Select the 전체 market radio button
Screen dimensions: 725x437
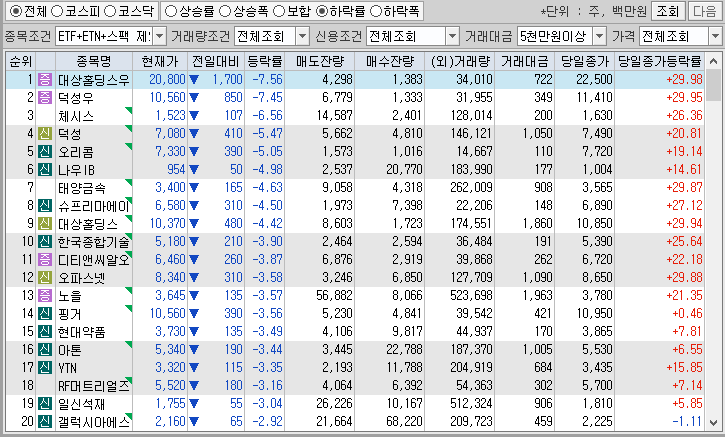pyautogui.click(x=16, y=11)
